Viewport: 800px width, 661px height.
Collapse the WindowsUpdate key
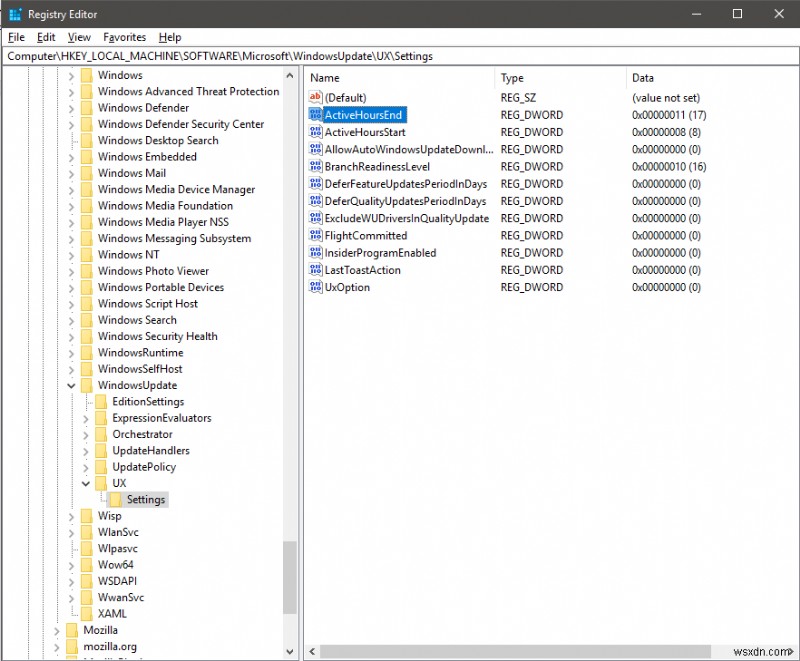click(71, 385)
